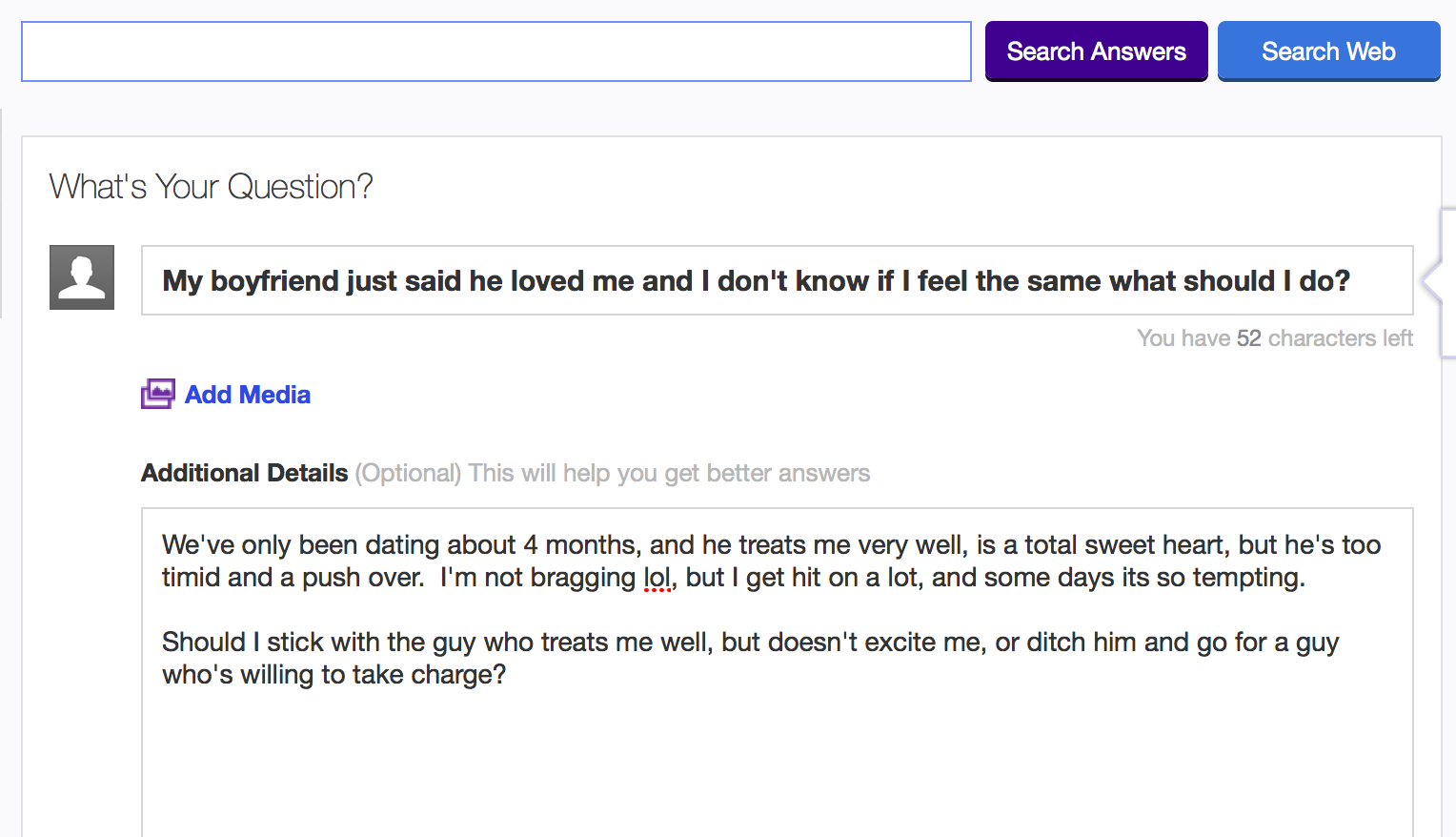Focus the question title input field
Image resolution: width=1456 pixels, height=837 pixels.
[776, 280]
